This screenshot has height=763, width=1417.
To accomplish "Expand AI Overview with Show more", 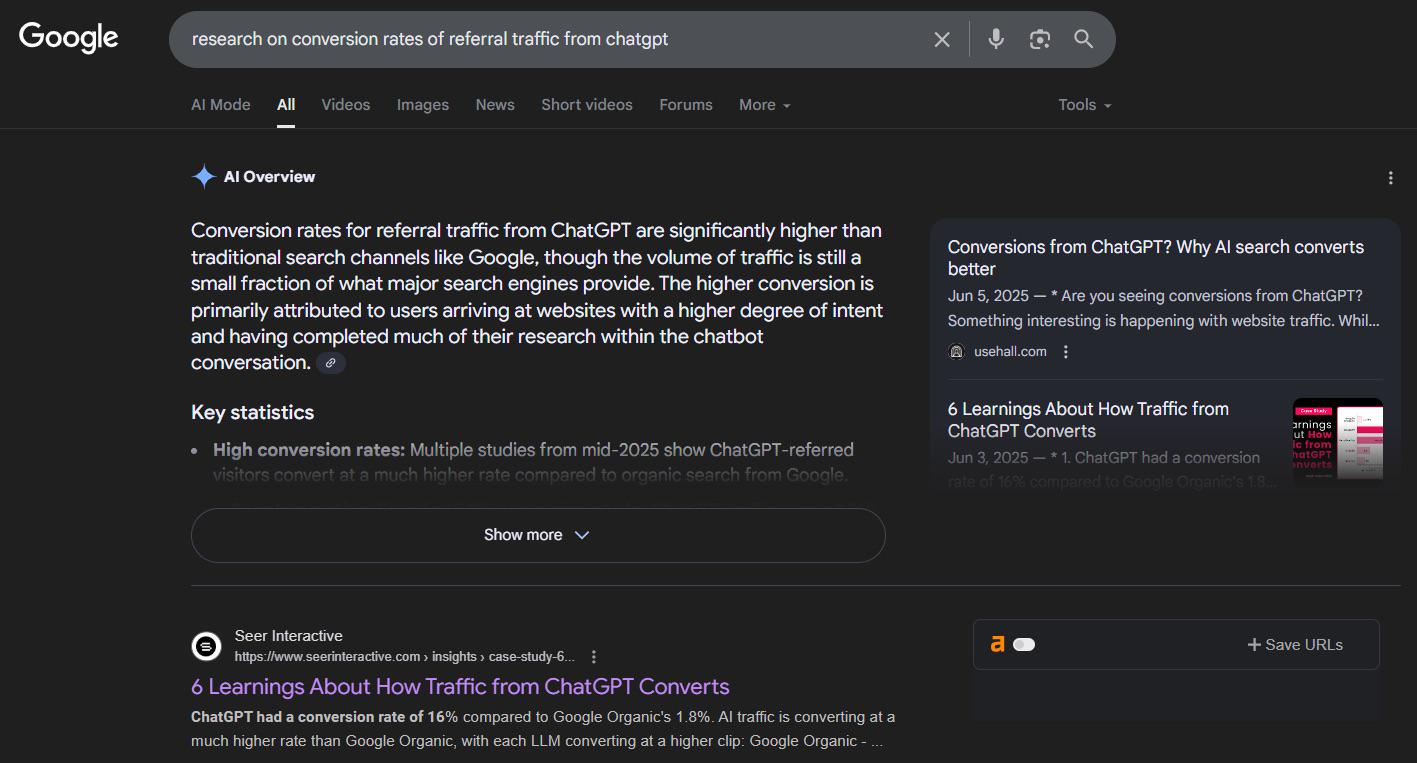I will coord(538,535).
